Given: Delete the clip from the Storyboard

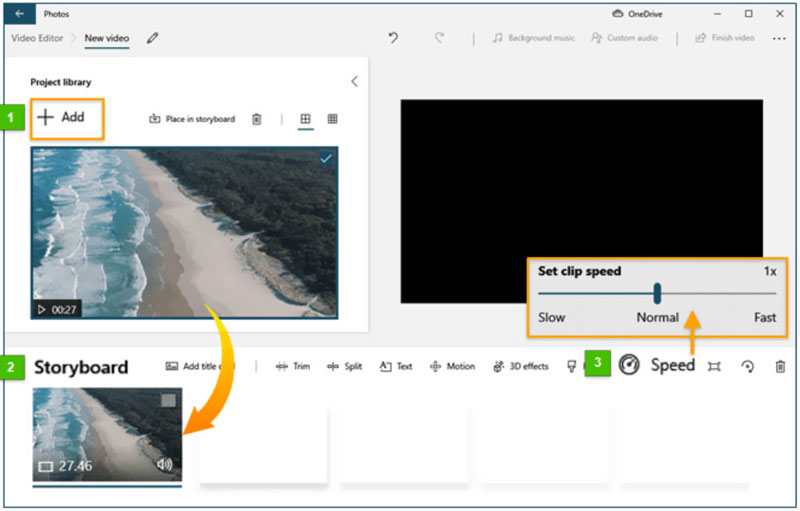Looking at the screenshot, I should [x=780, y=366].
